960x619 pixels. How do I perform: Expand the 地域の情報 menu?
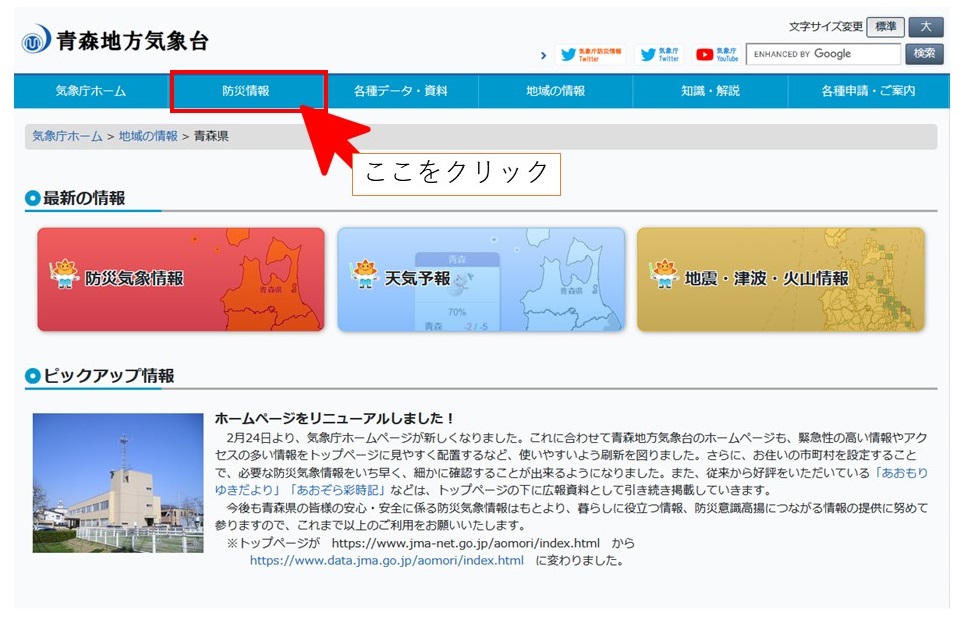[x=555, y=91]
